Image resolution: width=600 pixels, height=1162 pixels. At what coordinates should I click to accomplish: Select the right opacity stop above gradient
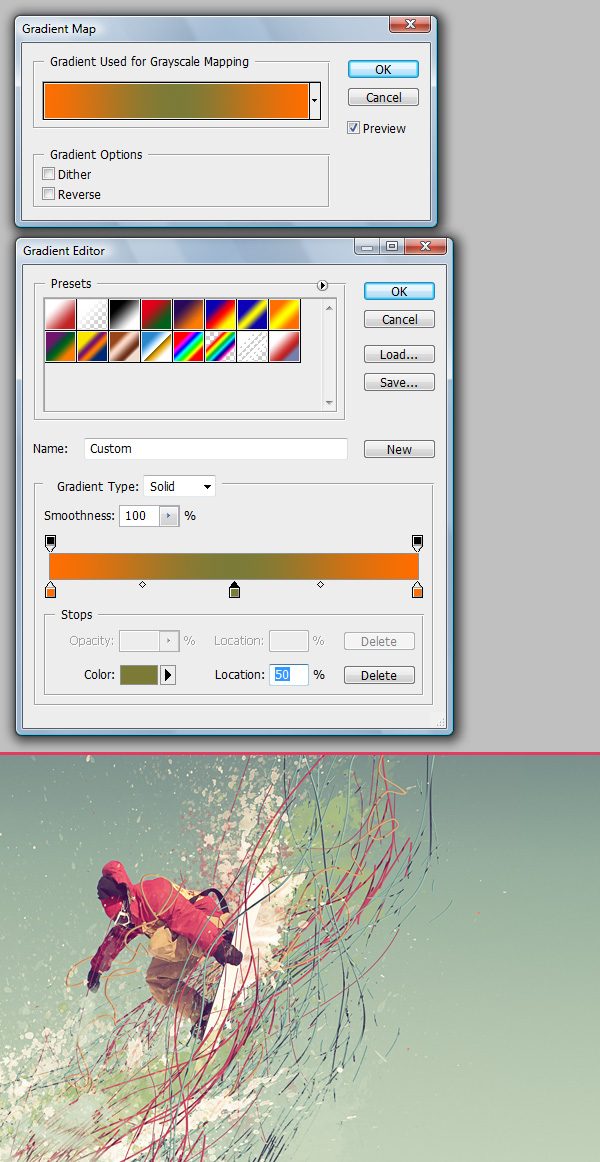418,543
